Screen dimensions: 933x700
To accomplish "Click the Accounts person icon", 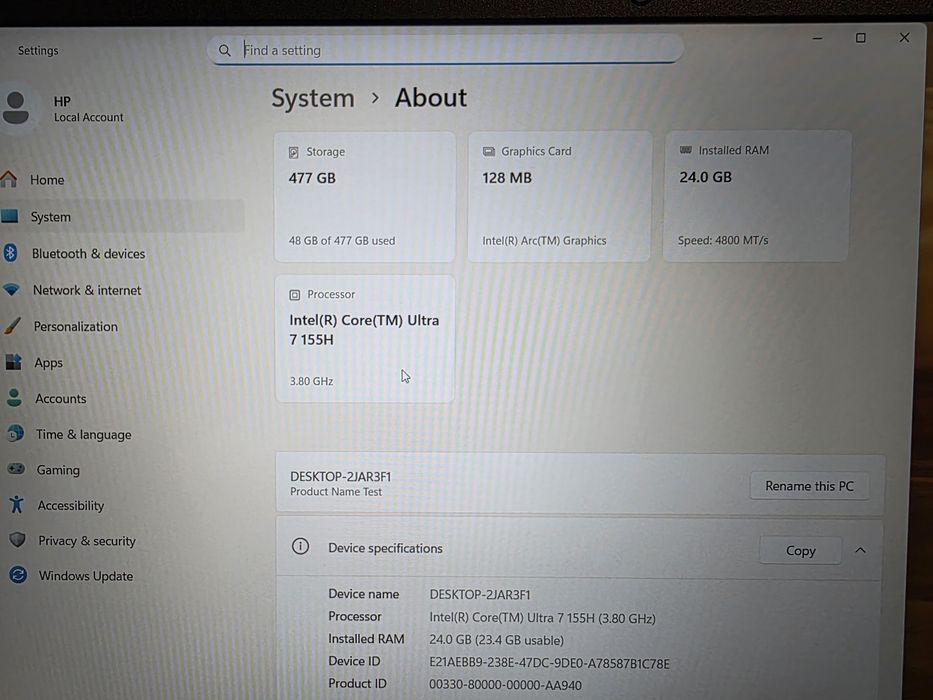I will (14, 397).
